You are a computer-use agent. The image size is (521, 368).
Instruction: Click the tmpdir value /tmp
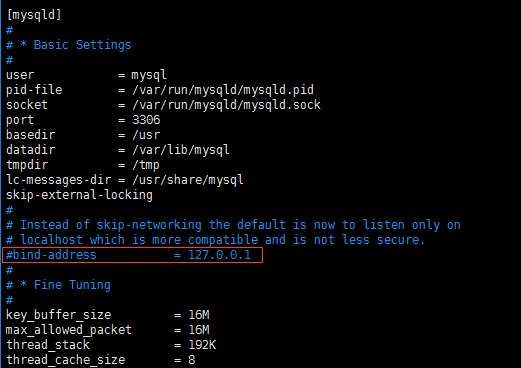(146, 165)
